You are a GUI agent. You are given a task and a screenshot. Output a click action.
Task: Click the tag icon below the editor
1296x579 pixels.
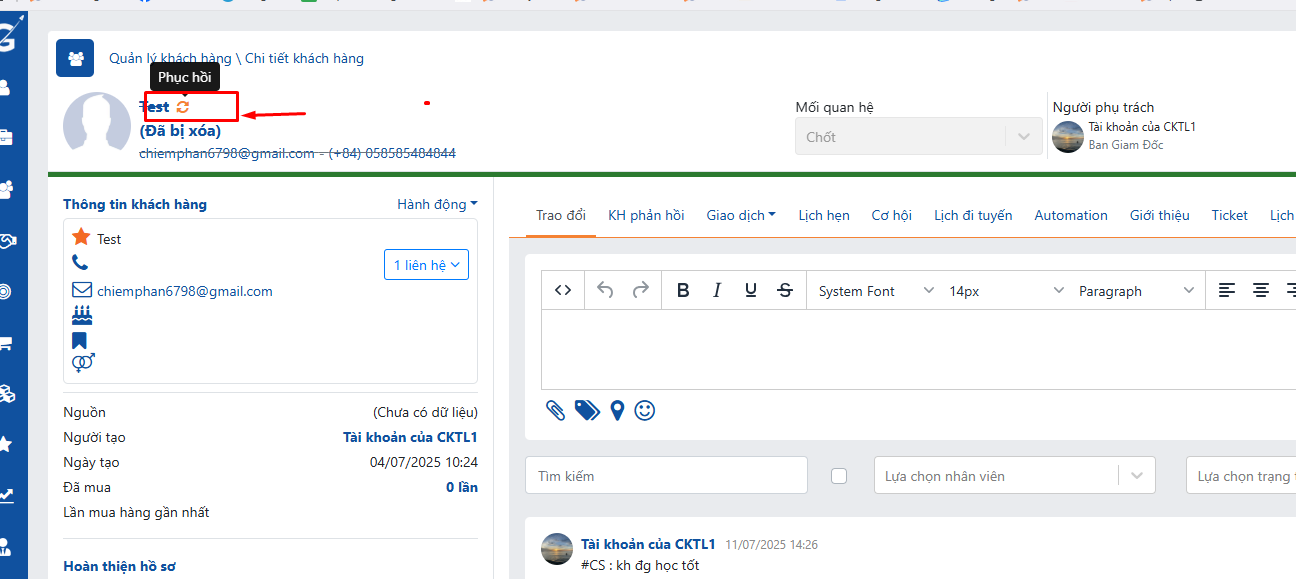(587, 410)
